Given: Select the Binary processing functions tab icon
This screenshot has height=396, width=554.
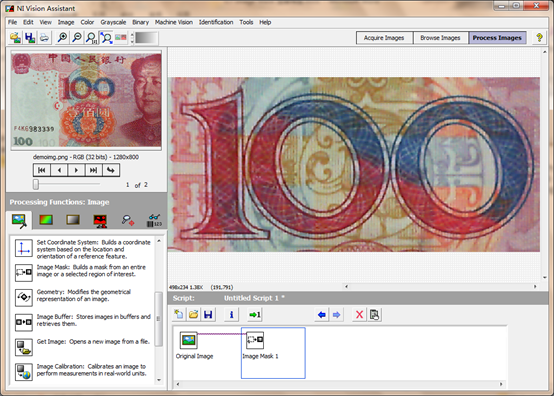Looking at the screenshot, I should coord(100,220).
